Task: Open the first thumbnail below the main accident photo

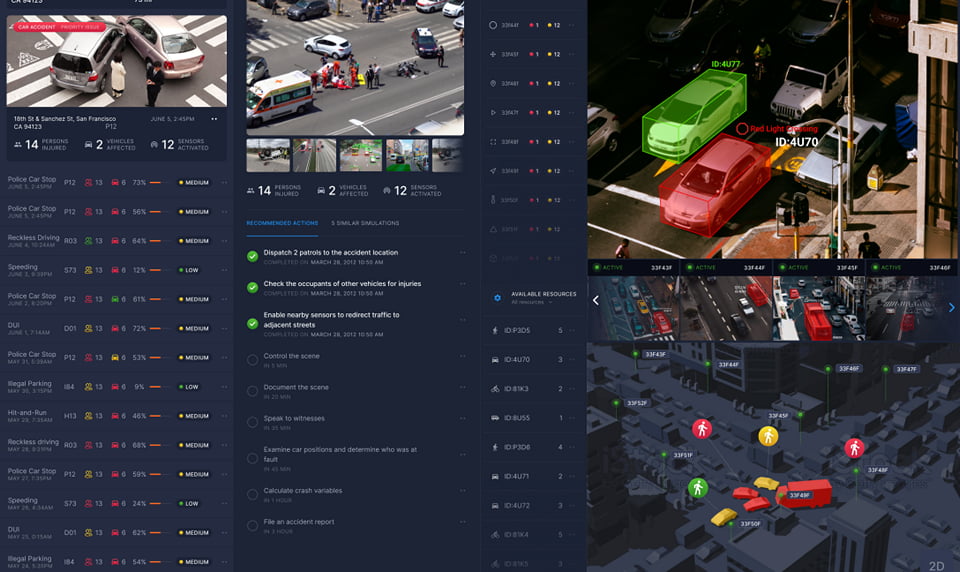Action: click(268, 156)
